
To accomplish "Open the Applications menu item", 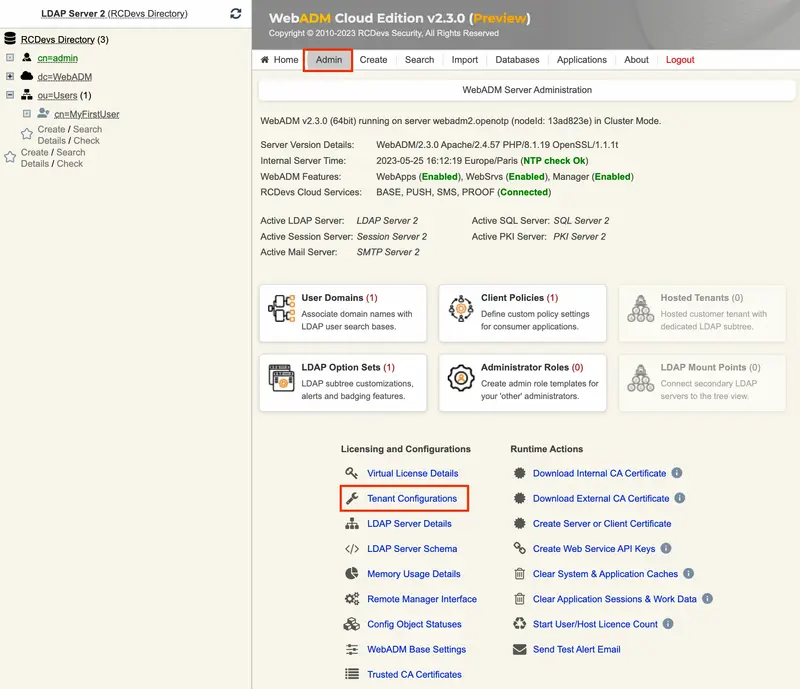I will (x=582, y=60).
